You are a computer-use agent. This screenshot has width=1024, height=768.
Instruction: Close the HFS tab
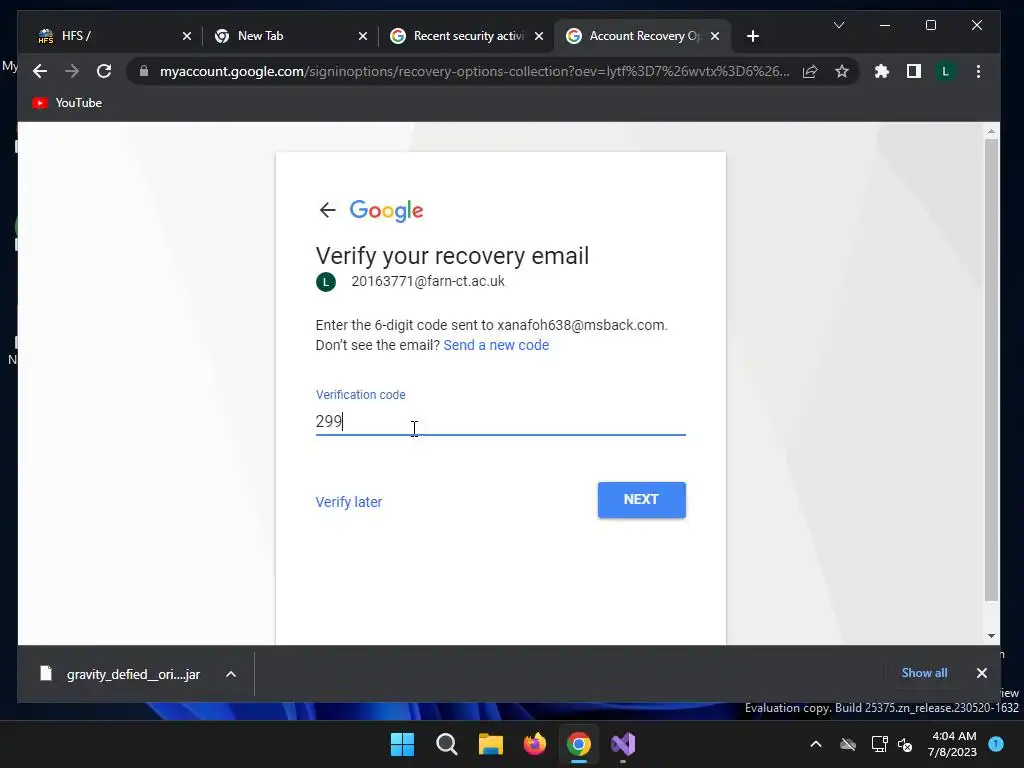point(187,36)
